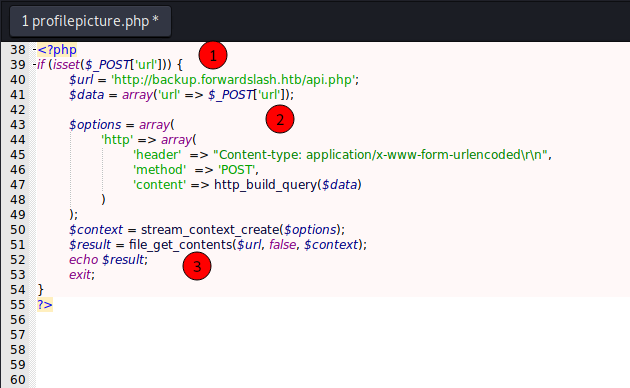Viewport: 630px width, 388px height.
Task: Click line number 60 in the gutter
Action: tap(18, 380)
